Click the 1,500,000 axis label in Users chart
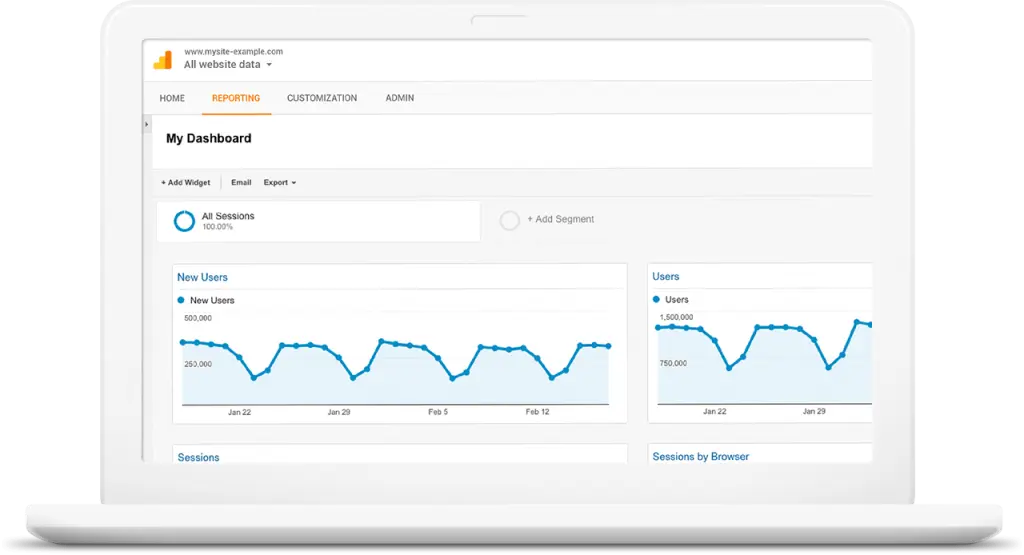 (x=676, y=317)
